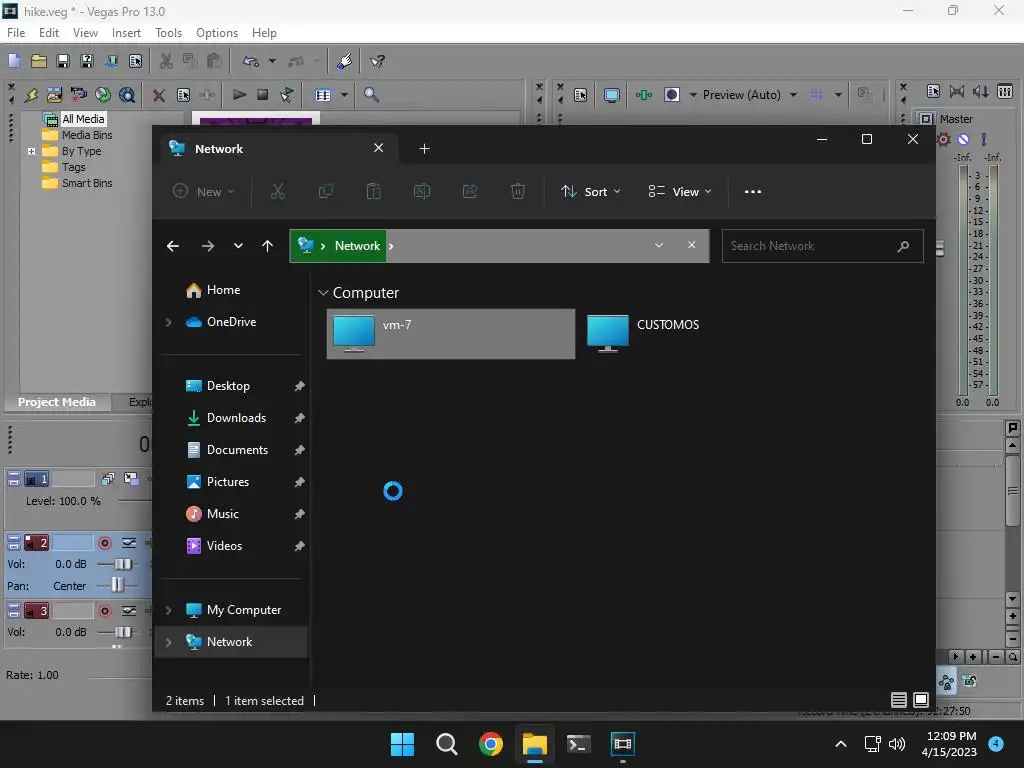This screenshot has height=768, width=1024.
Task: Open recent locations chevron in Explorer
Action: [238, 246]
